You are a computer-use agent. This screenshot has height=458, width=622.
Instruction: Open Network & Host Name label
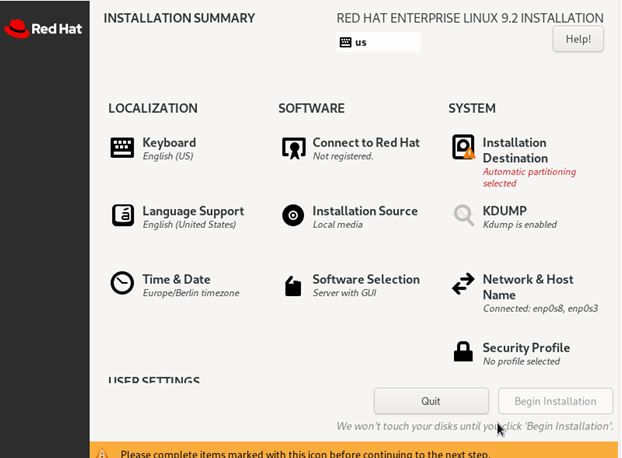pos(528,287)
